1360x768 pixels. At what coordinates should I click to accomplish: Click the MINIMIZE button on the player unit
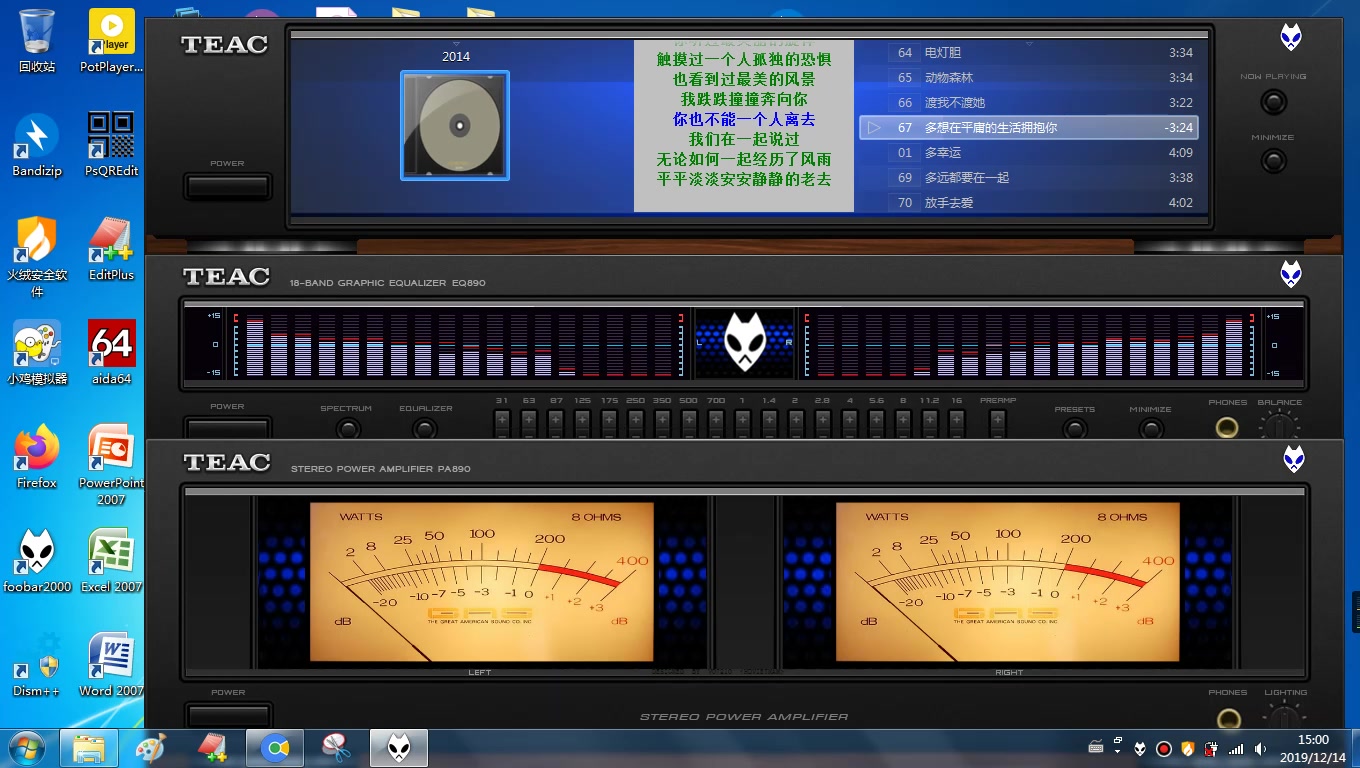pos(1273,160)
